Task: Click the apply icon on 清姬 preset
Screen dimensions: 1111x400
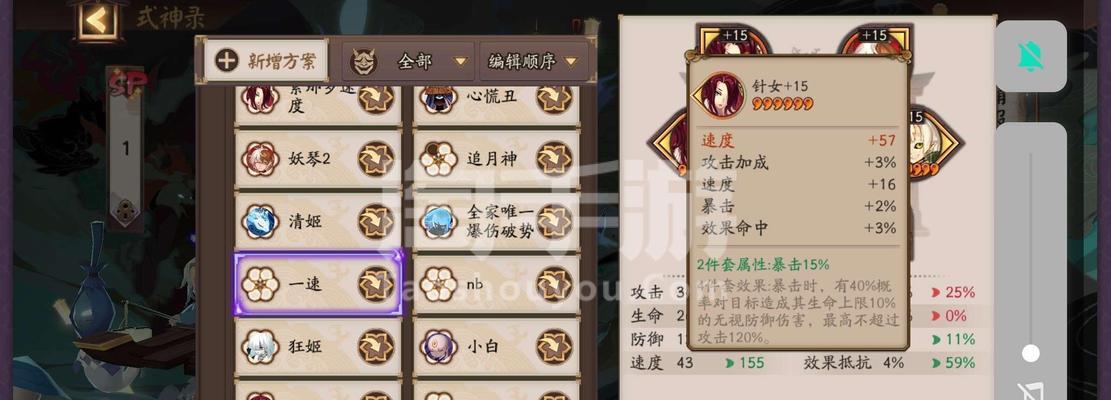Action: point(376,222)
